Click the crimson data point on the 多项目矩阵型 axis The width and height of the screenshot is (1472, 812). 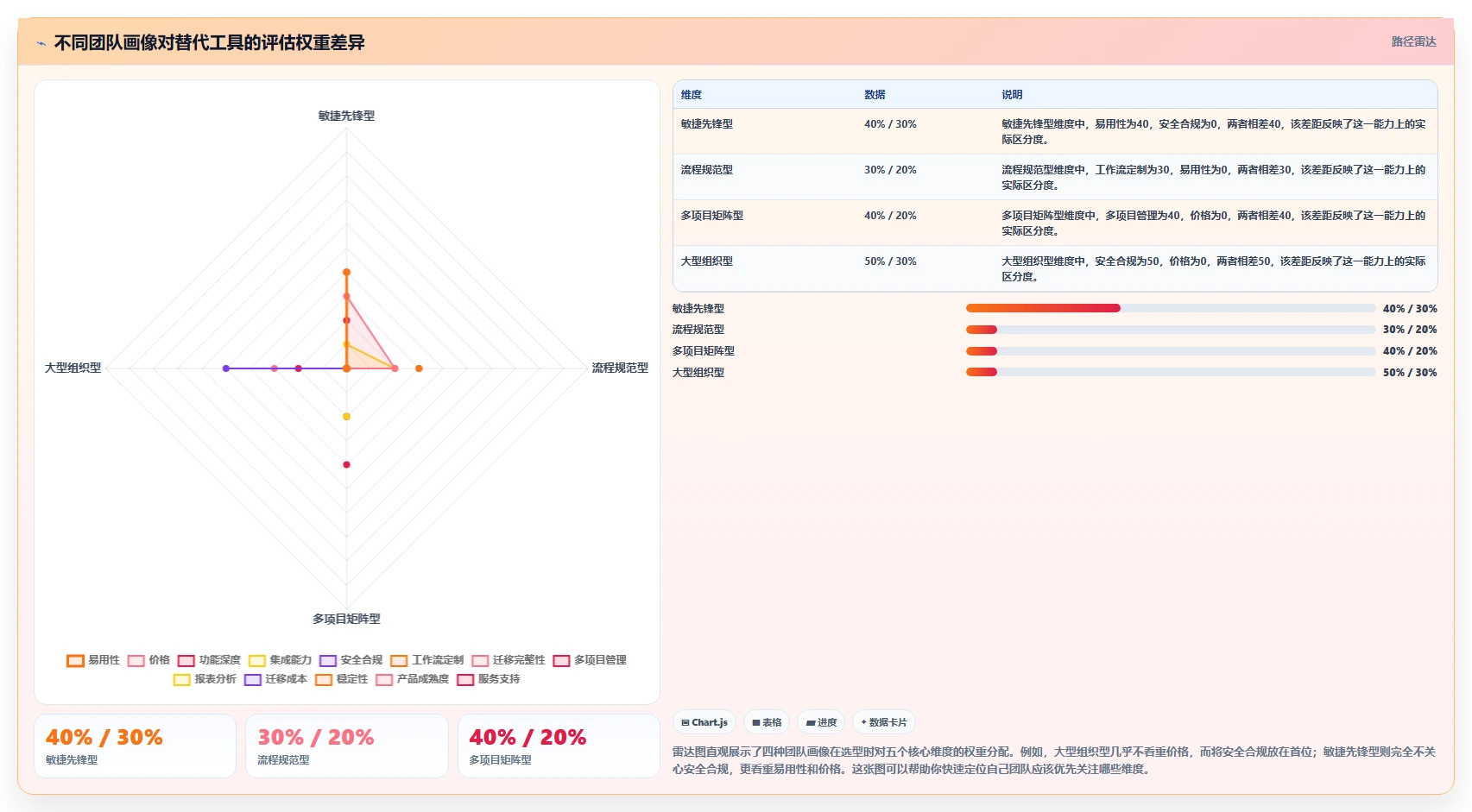coord(346,464)
